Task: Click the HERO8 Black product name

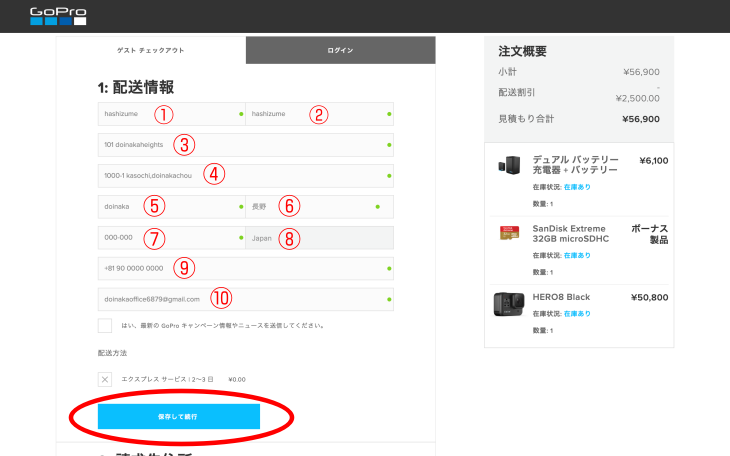Action: (561, 297)
